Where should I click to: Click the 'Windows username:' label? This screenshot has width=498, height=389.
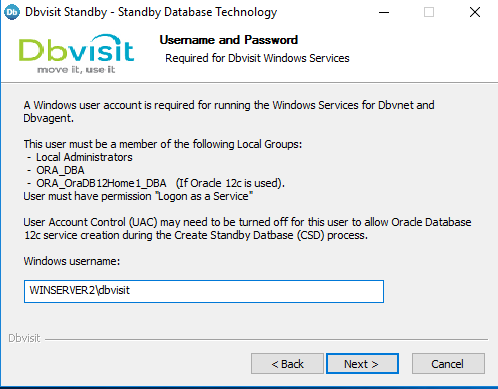[x=72, y=261]
